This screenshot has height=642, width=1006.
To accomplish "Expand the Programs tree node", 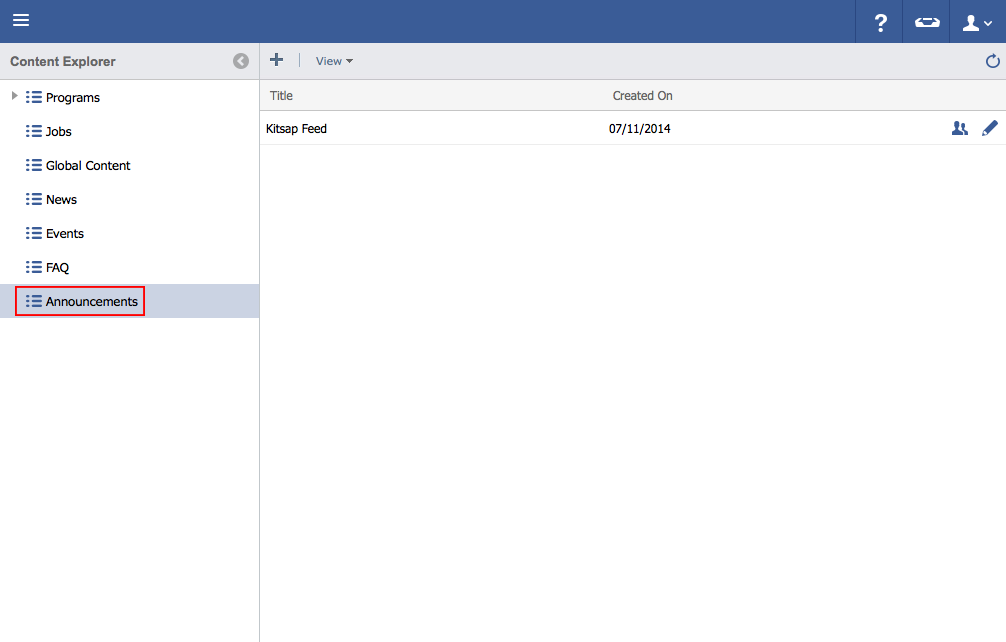I will pos(14,97).
